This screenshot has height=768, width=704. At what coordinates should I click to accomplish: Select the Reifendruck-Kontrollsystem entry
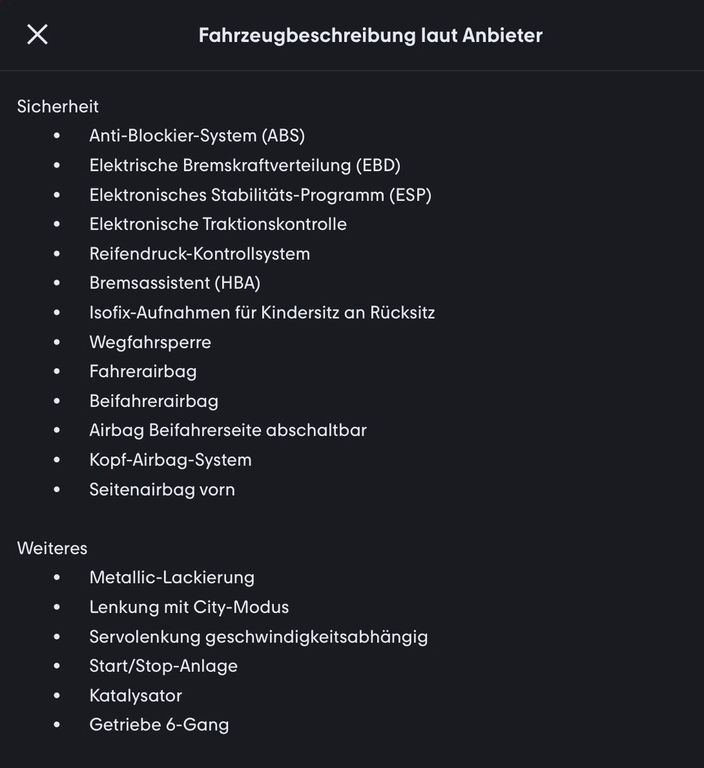click(x=199, y=254)
